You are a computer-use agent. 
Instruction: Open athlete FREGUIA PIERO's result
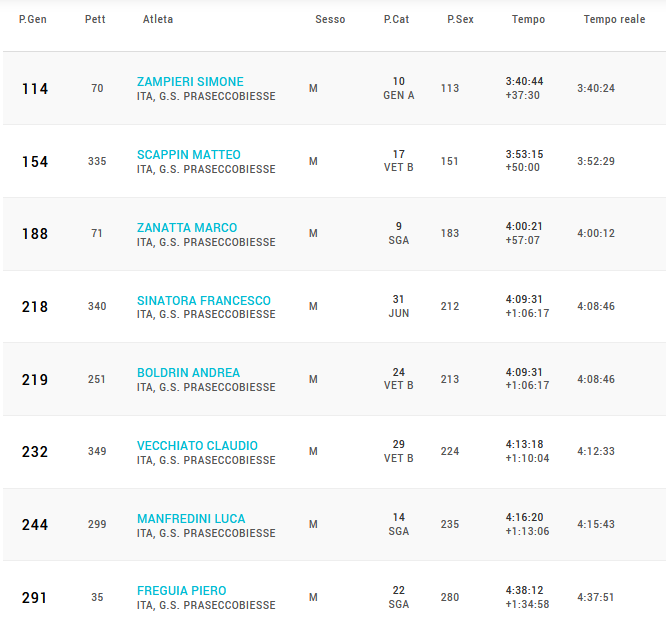(x=181, y=591)
